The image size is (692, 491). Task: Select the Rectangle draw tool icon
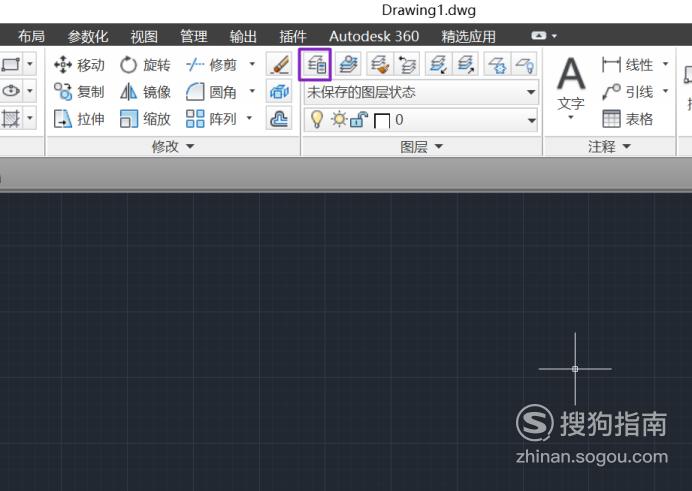(11, 65)
